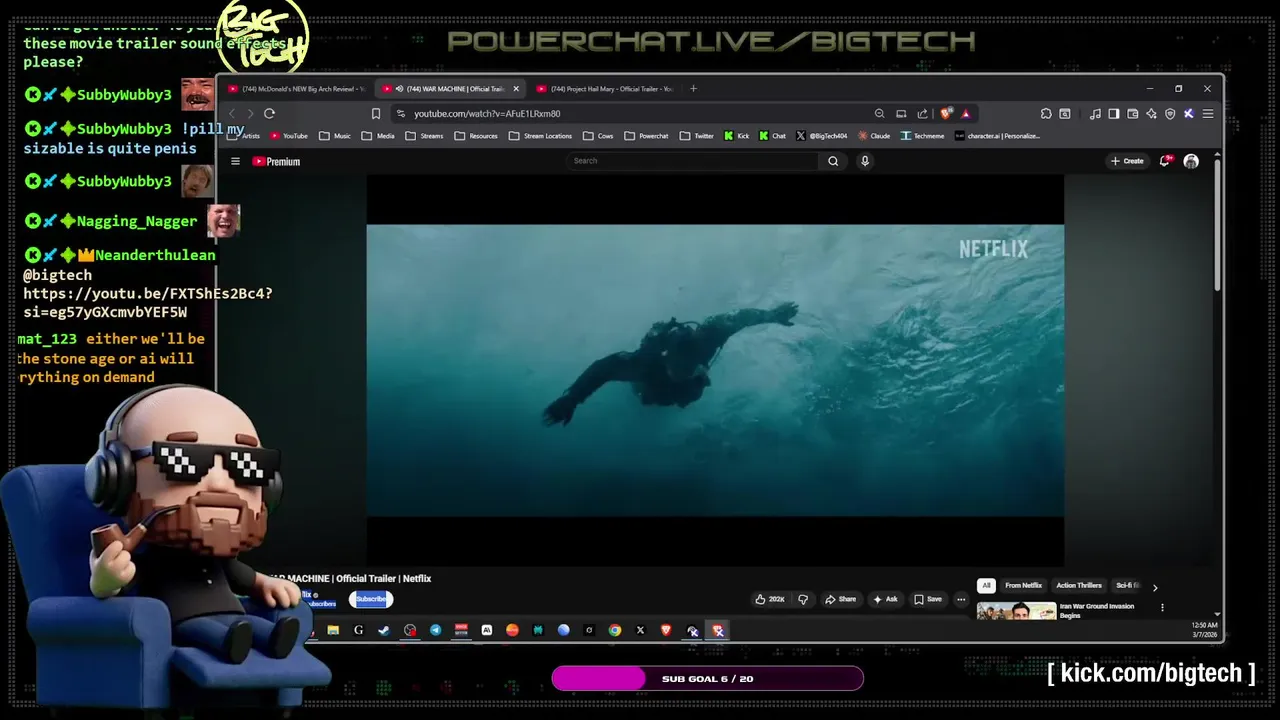Open the Resources bookmark folder
The width and height of the screenshot is (1280, 720).
[x=475, y=136]
